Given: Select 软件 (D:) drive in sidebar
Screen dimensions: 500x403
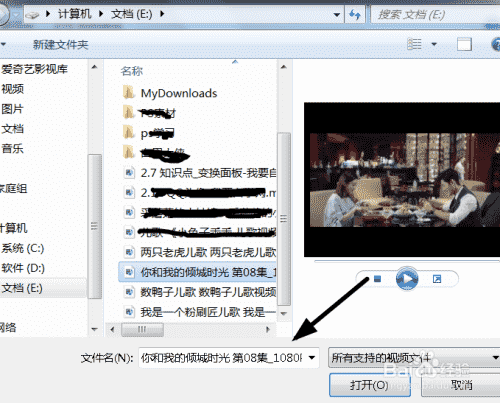Looking at the screenshot, I should 23,268.
